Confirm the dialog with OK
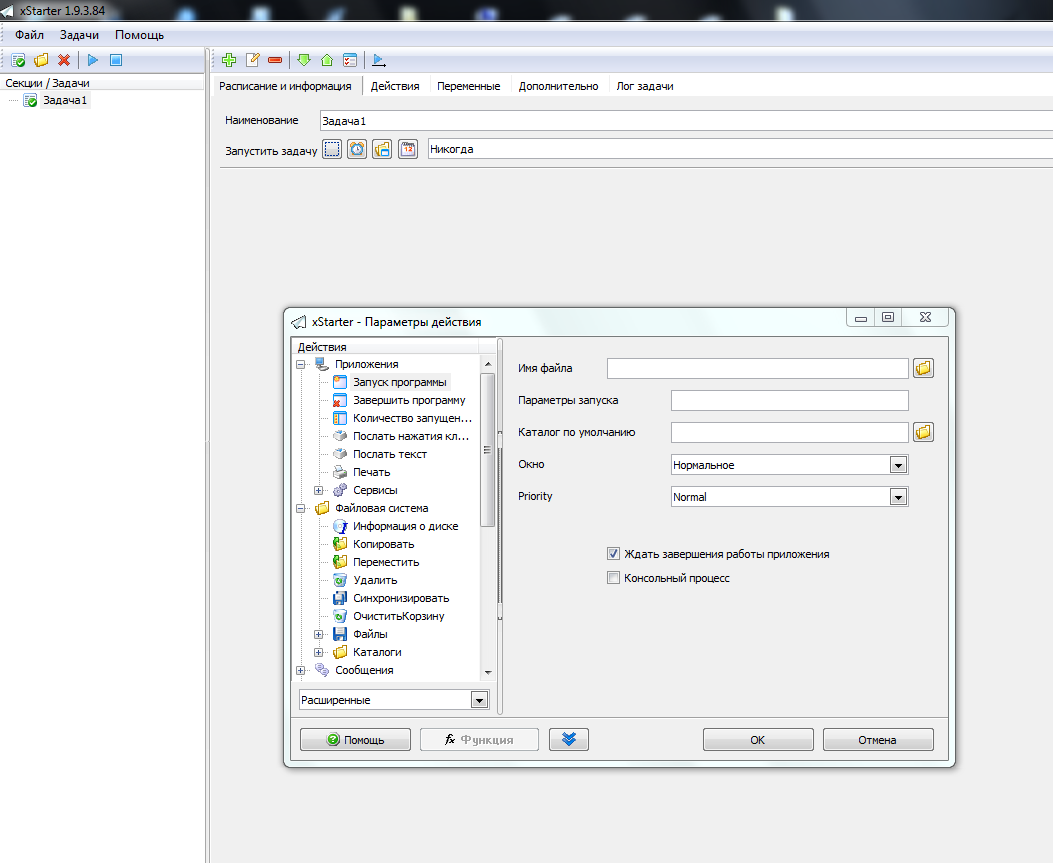Image resolution: width=1053 pixels, height=863 pixels. point(758,739)
